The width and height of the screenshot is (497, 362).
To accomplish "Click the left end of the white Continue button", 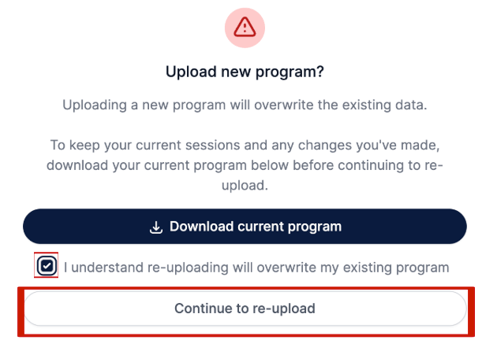I will 37,308.
